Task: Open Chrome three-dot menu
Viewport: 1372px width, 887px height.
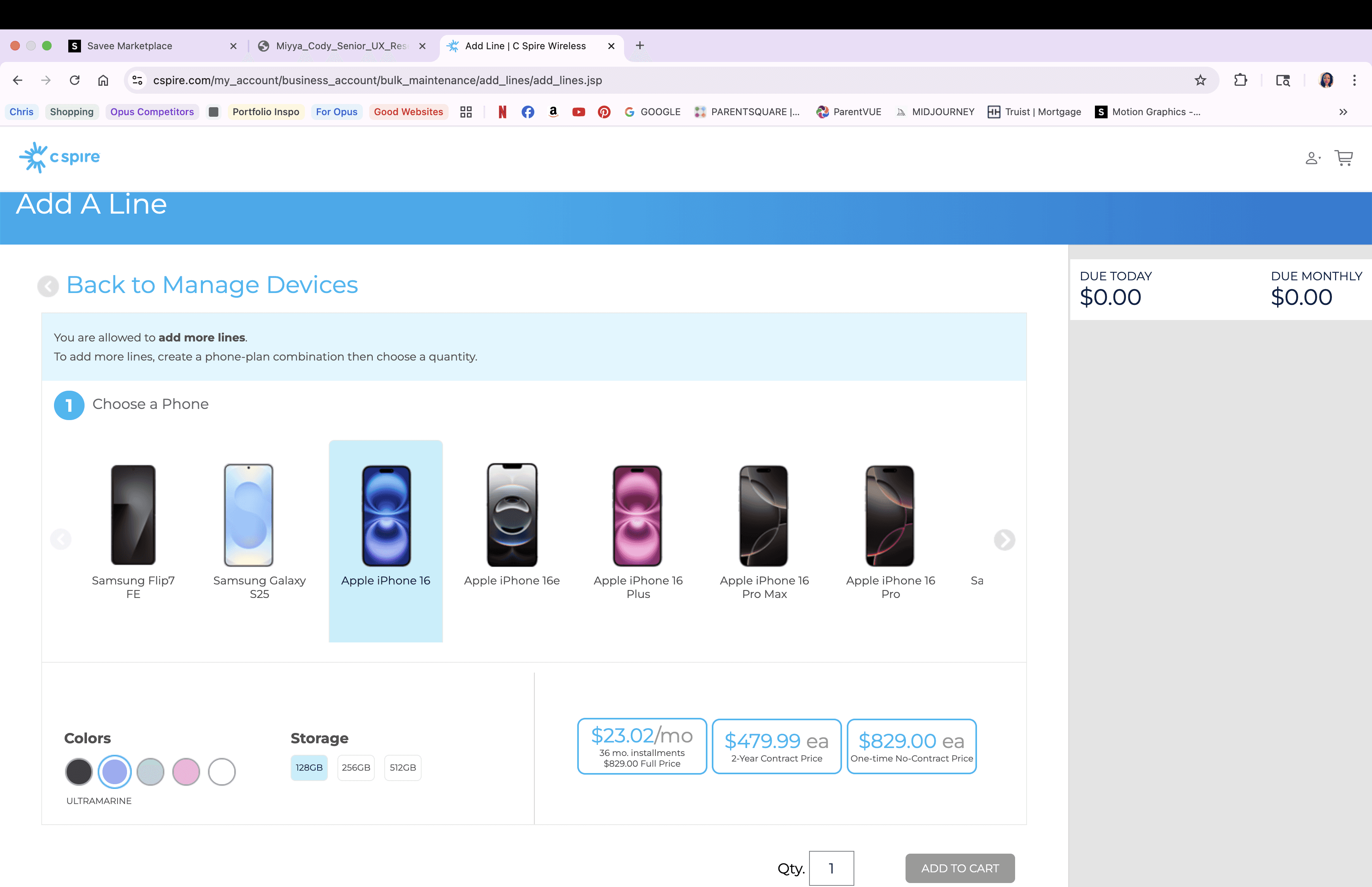Action: [x=1354, y=80]
